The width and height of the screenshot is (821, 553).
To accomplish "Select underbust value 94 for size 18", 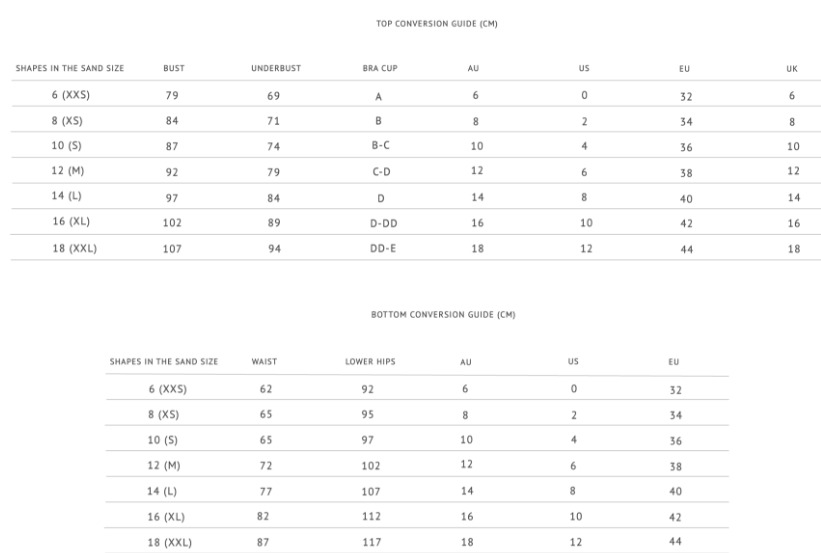I will [x=274, y=248].
